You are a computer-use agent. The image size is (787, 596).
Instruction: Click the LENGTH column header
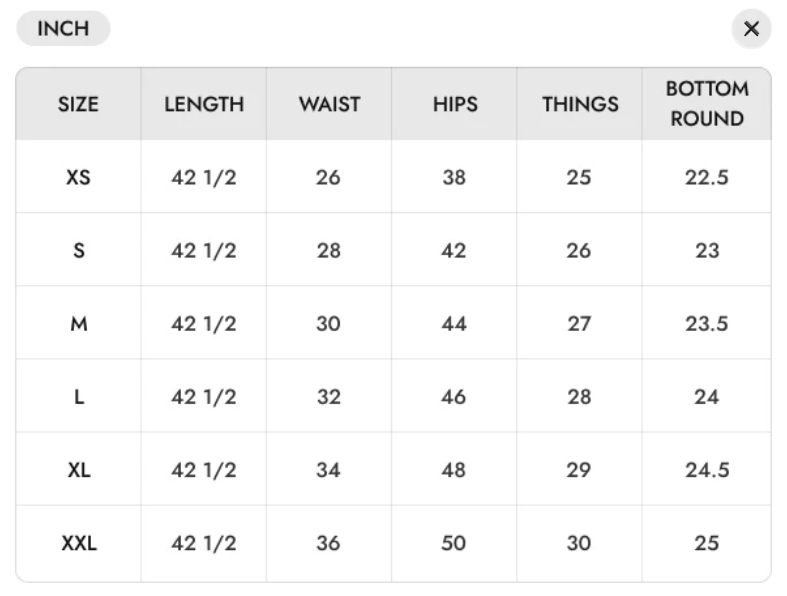point(204,104)
